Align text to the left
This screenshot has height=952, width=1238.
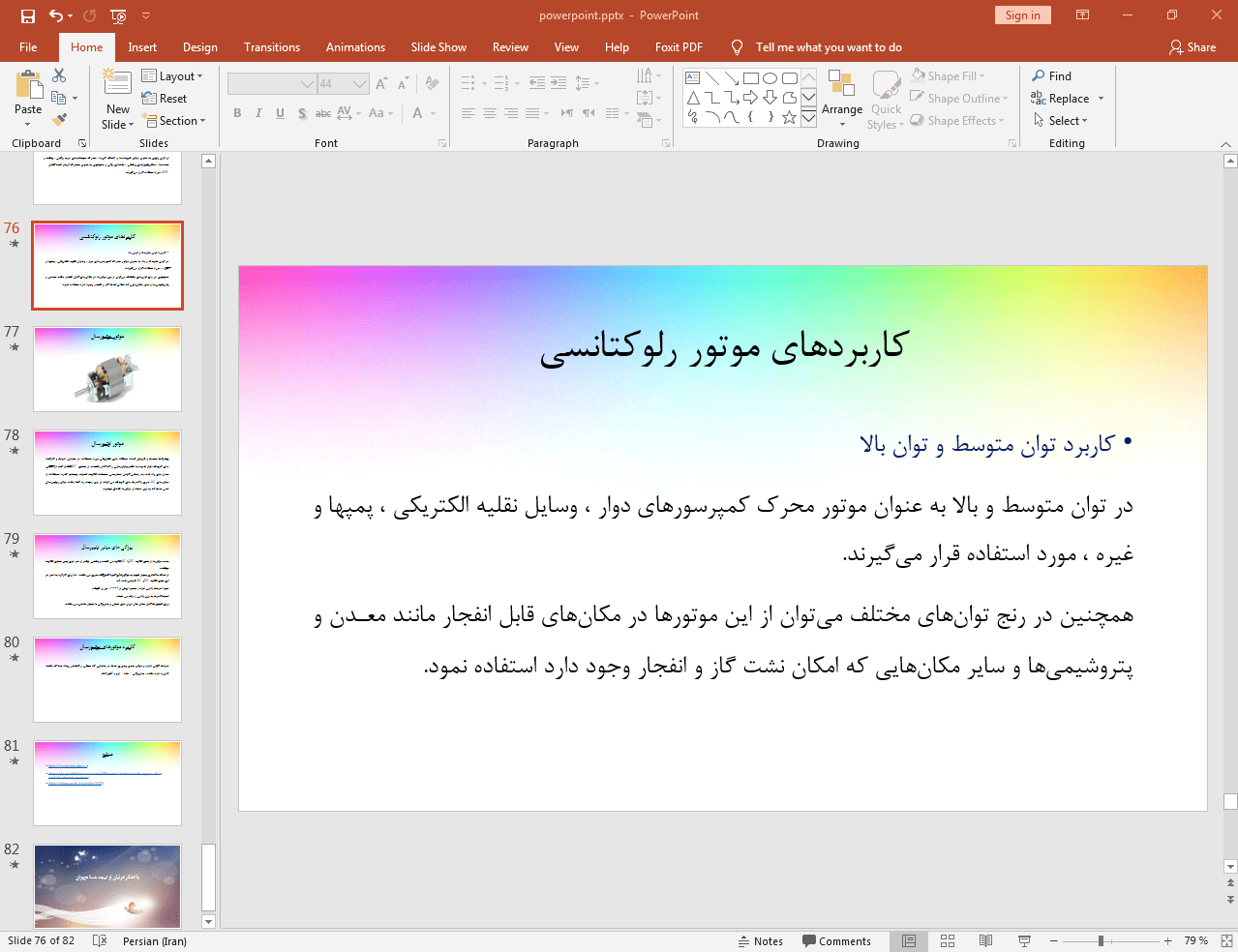coord(468,113)
